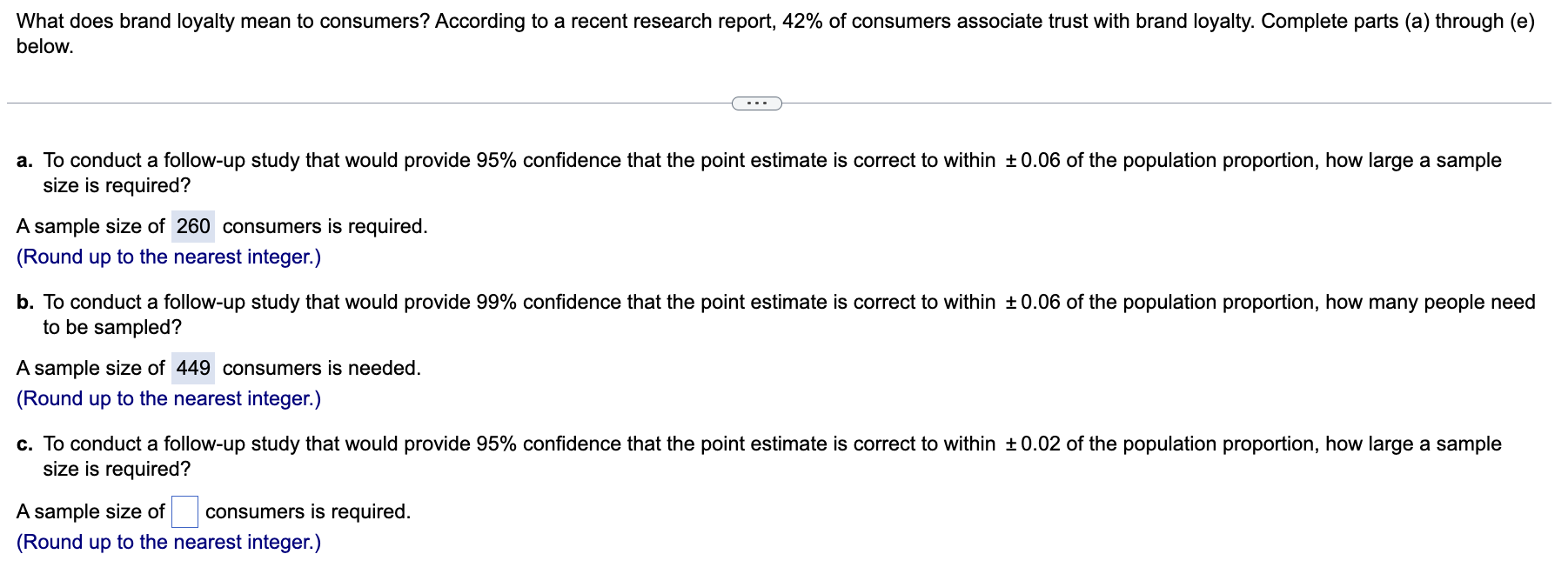Click inside the blank box before 'consumers is required'
Viewport: 1568px width, 574px height.
coord(185,512)
